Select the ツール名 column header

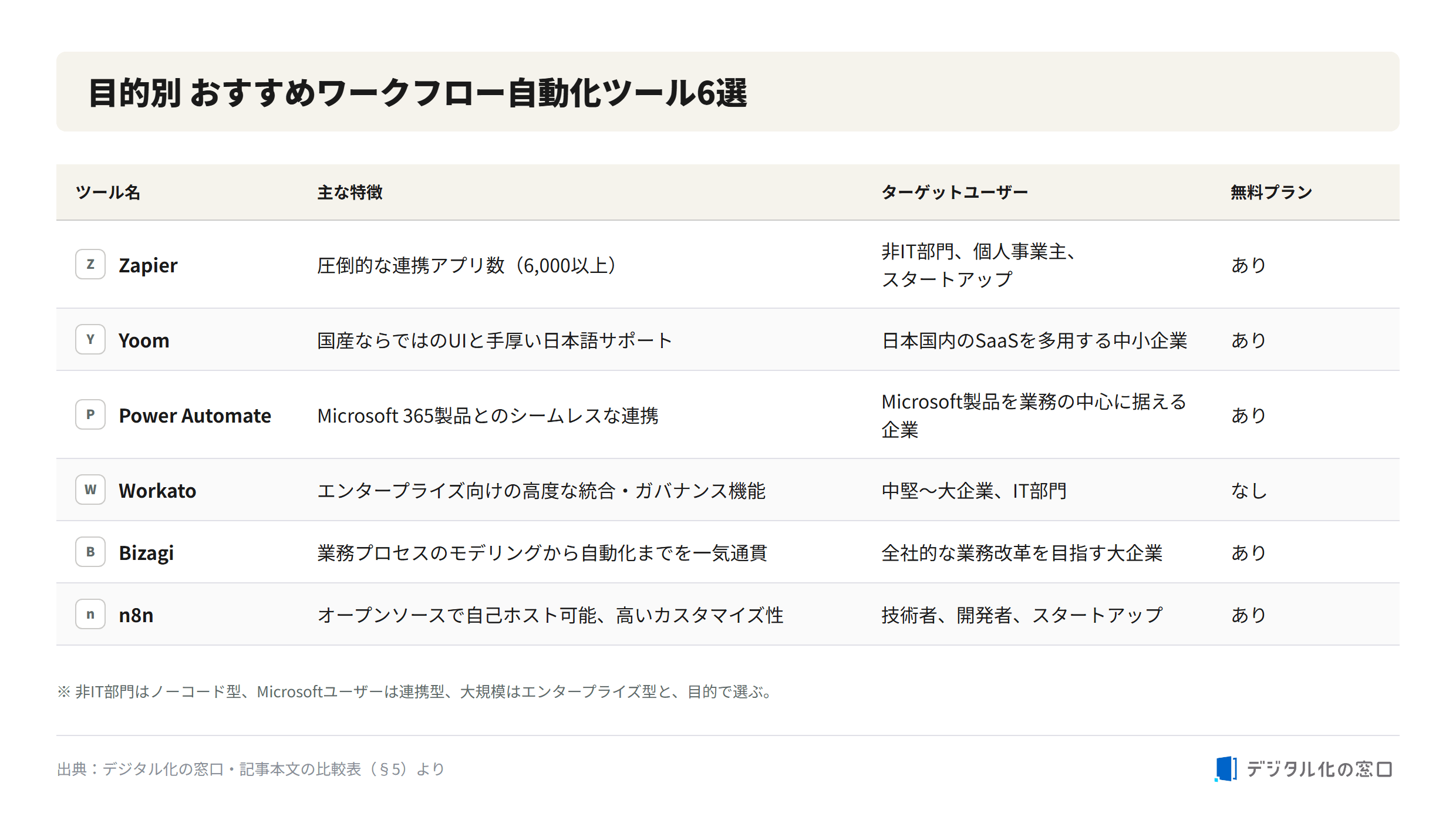click(x=108, y=192)
